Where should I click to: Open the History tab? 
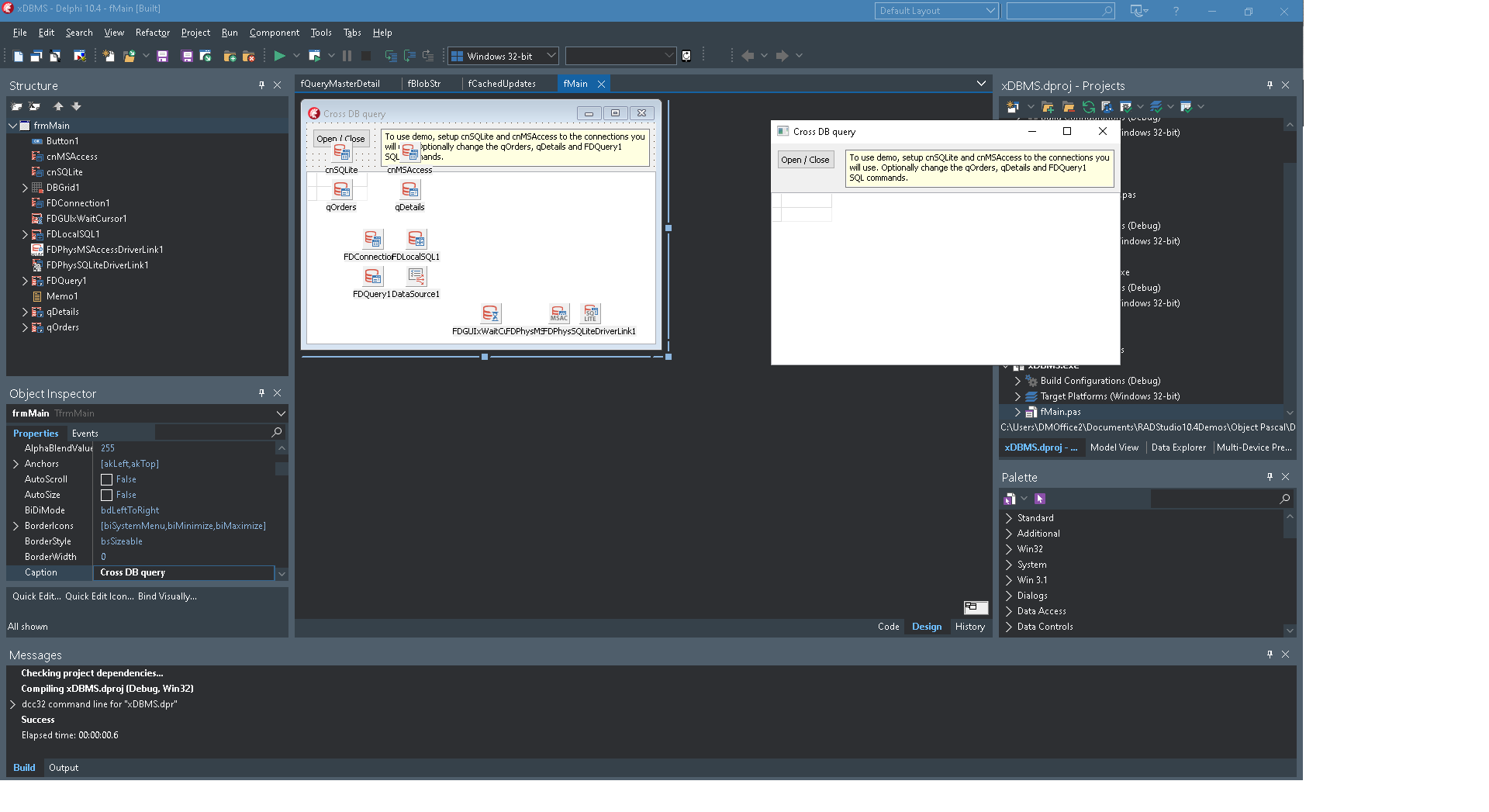(x=970, y=627)
